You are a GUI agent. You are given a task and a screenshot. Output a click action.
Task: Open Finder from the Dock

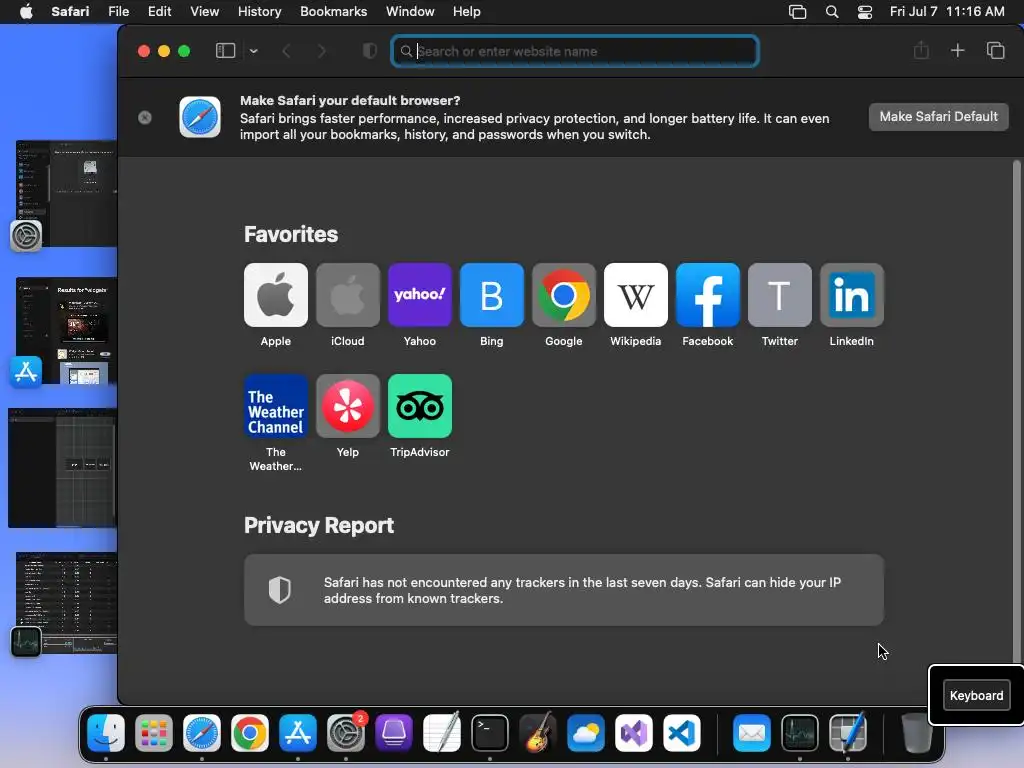(x=106, y=733)
